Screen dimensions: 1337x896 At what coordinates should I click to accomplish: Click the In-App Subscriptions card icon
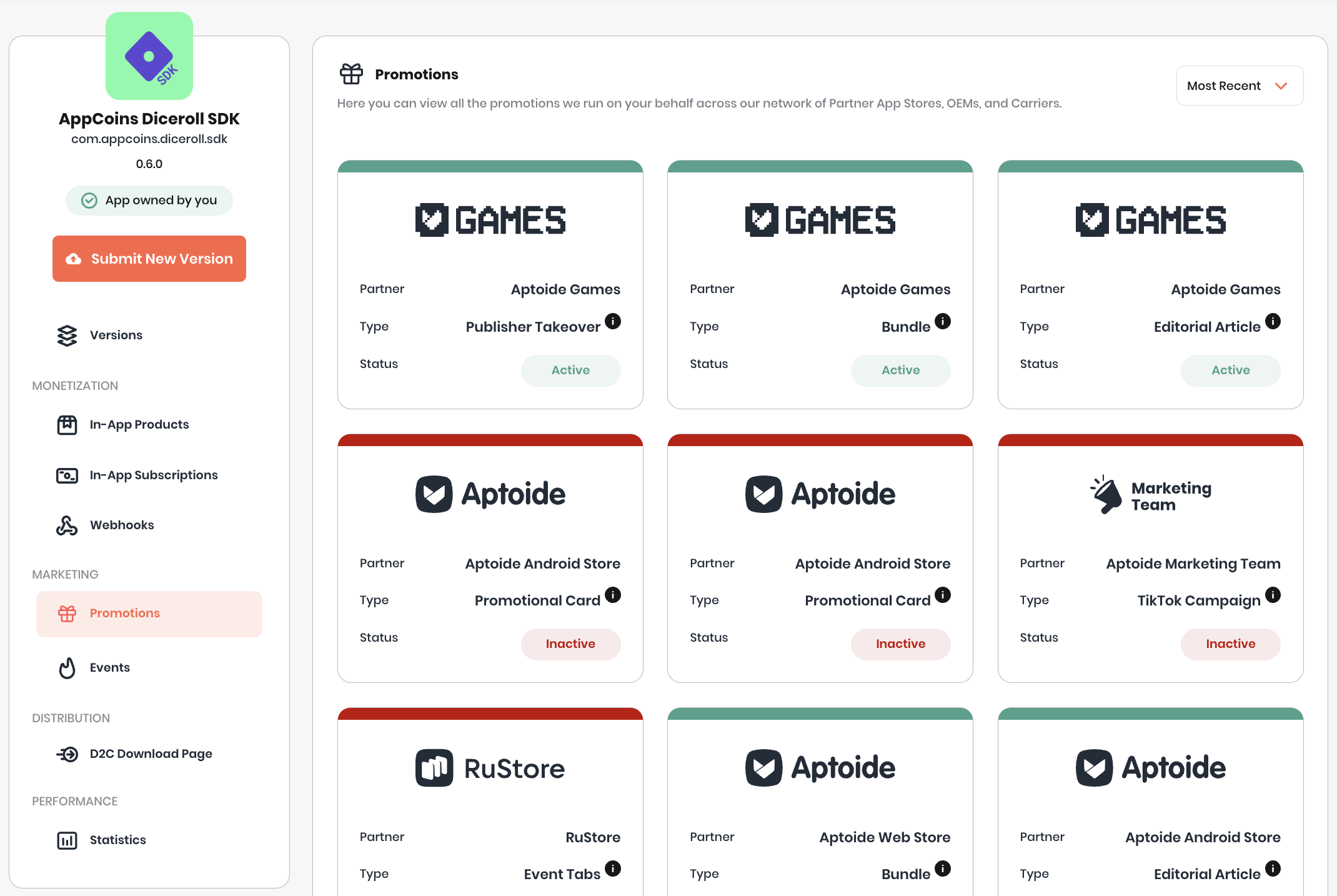click(67, 475)
